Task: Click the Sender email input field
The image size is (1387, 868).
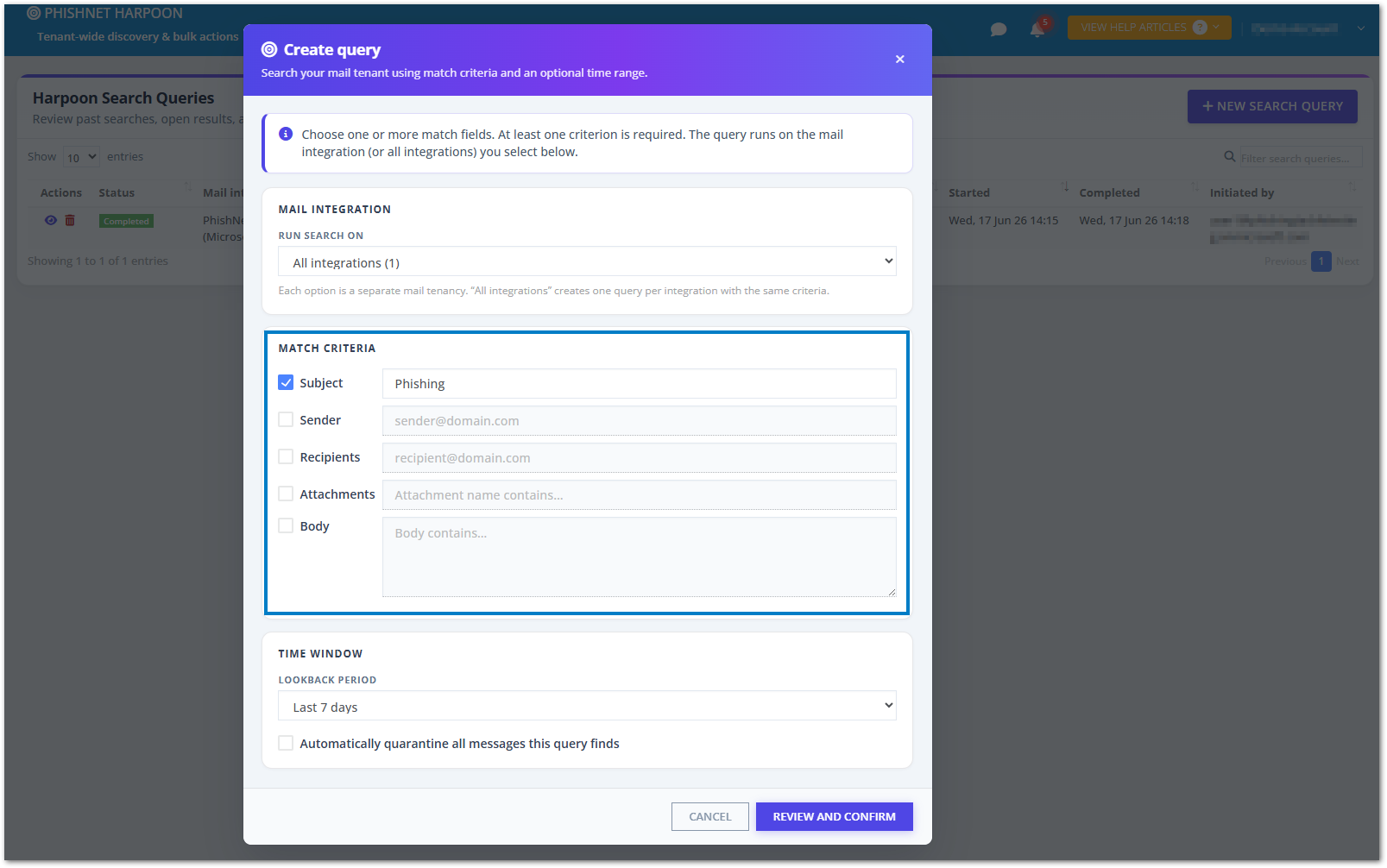Action: click(639, 420)
